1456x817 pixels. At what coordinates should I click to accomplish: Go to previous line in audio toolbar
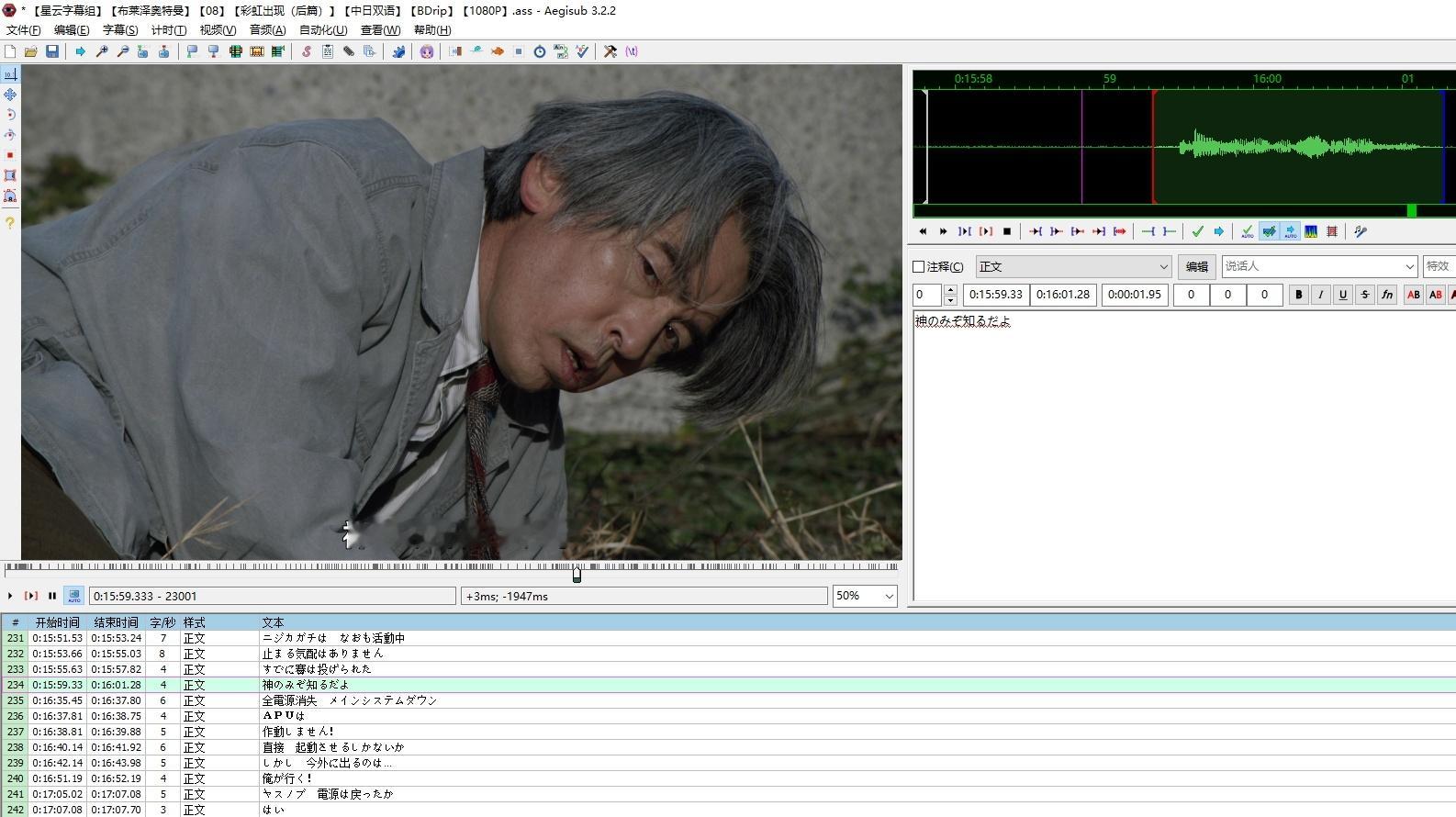[923, 231]
